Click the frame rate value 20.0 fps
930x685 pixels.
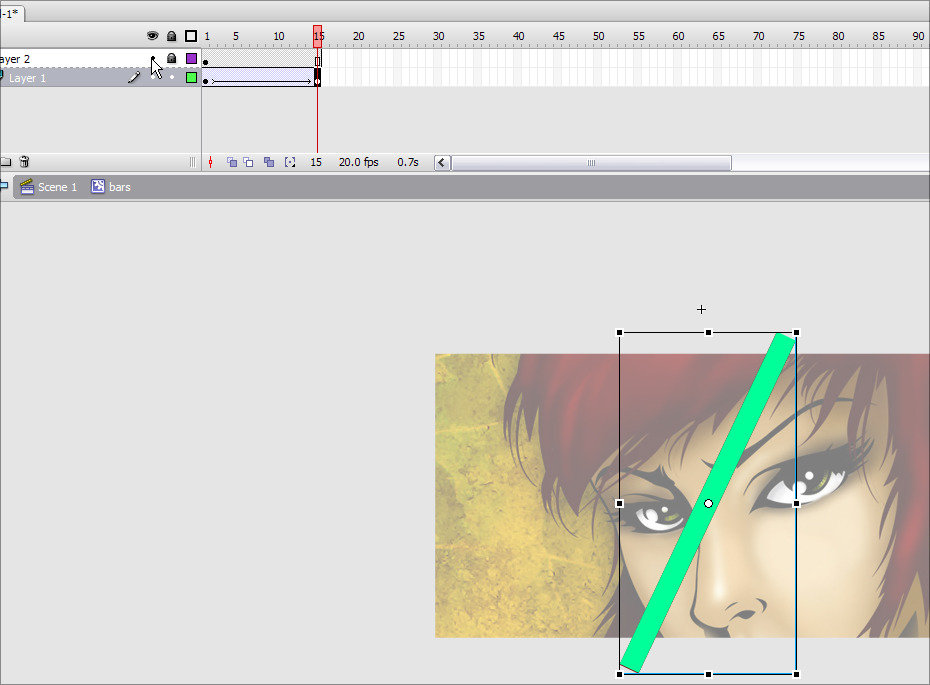pos(358,162)
